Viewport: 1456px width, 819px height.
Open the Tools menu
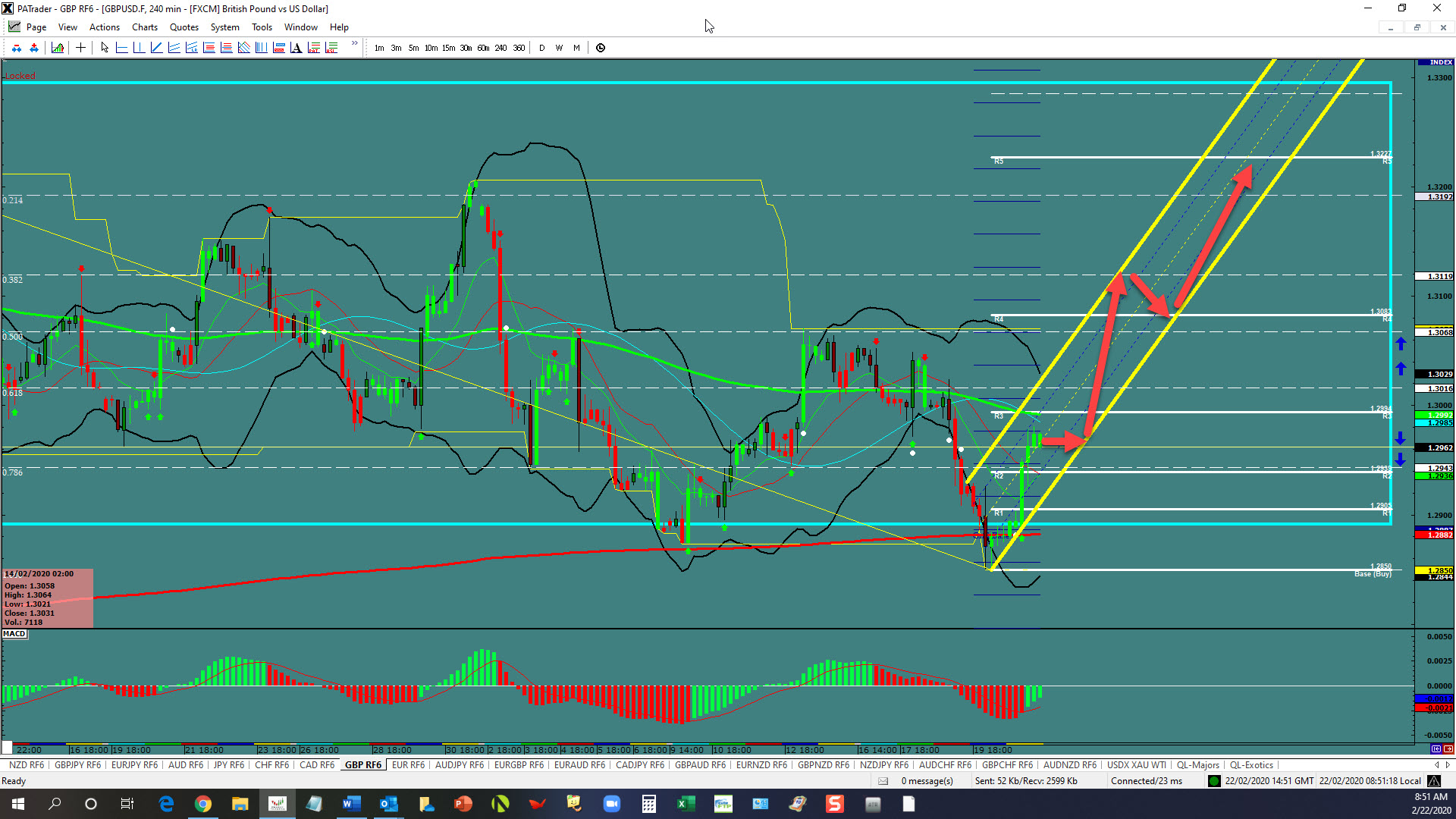pos(262,27)
